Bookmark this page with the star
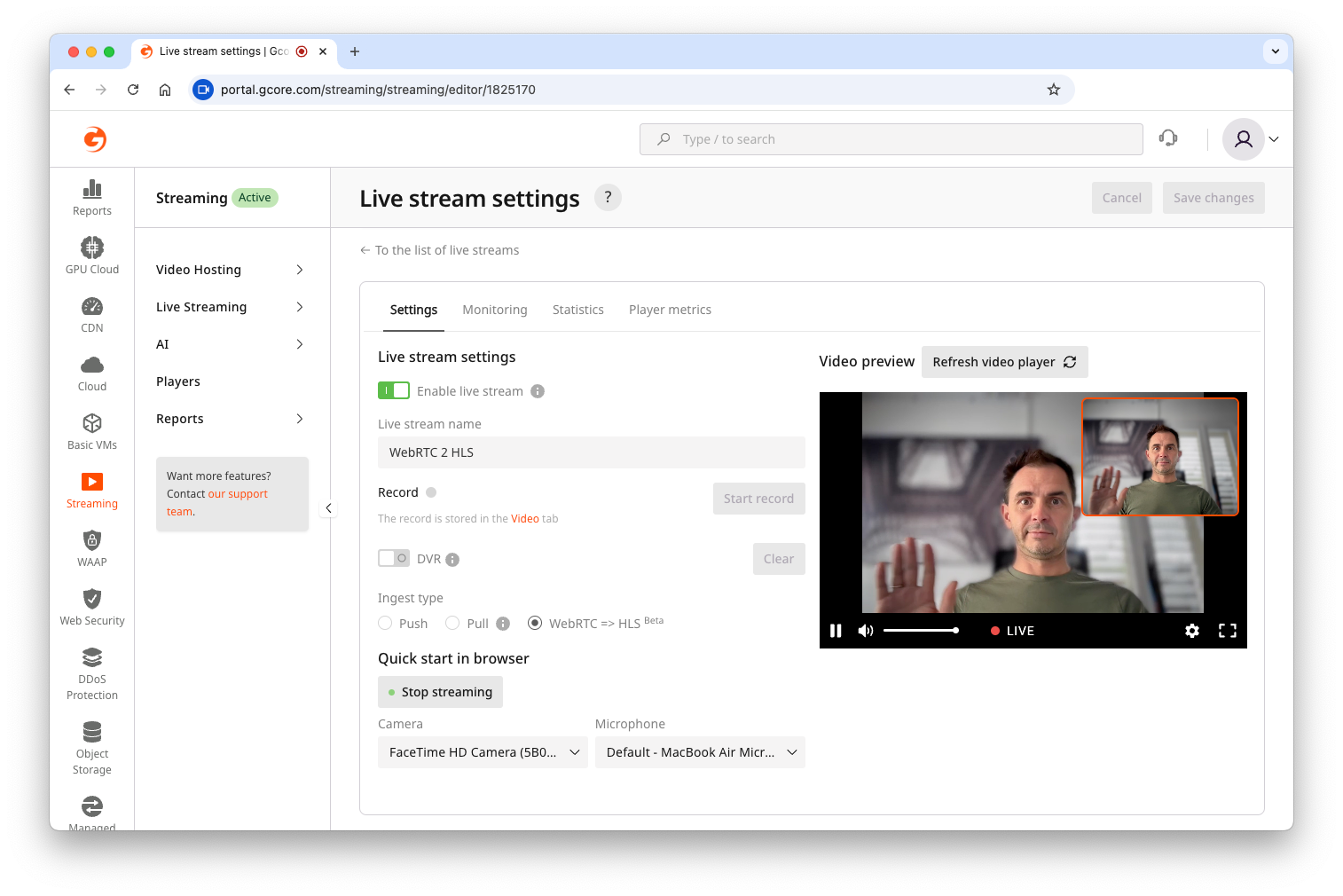This screenshot has height=896, width=1343. (1054, 90)
